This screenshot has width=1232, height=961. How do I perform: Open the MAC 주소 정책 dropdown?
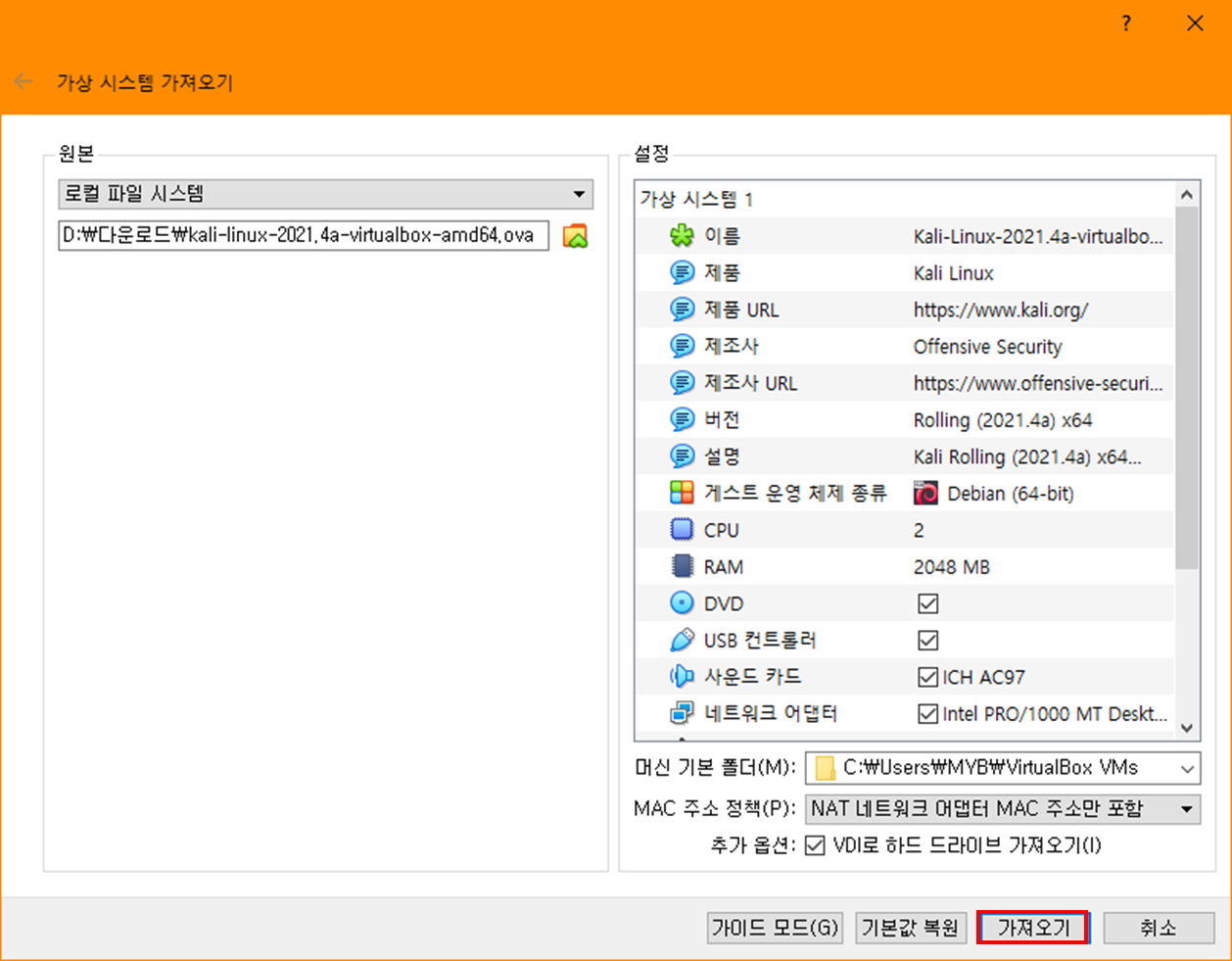tap(1186, 809)
